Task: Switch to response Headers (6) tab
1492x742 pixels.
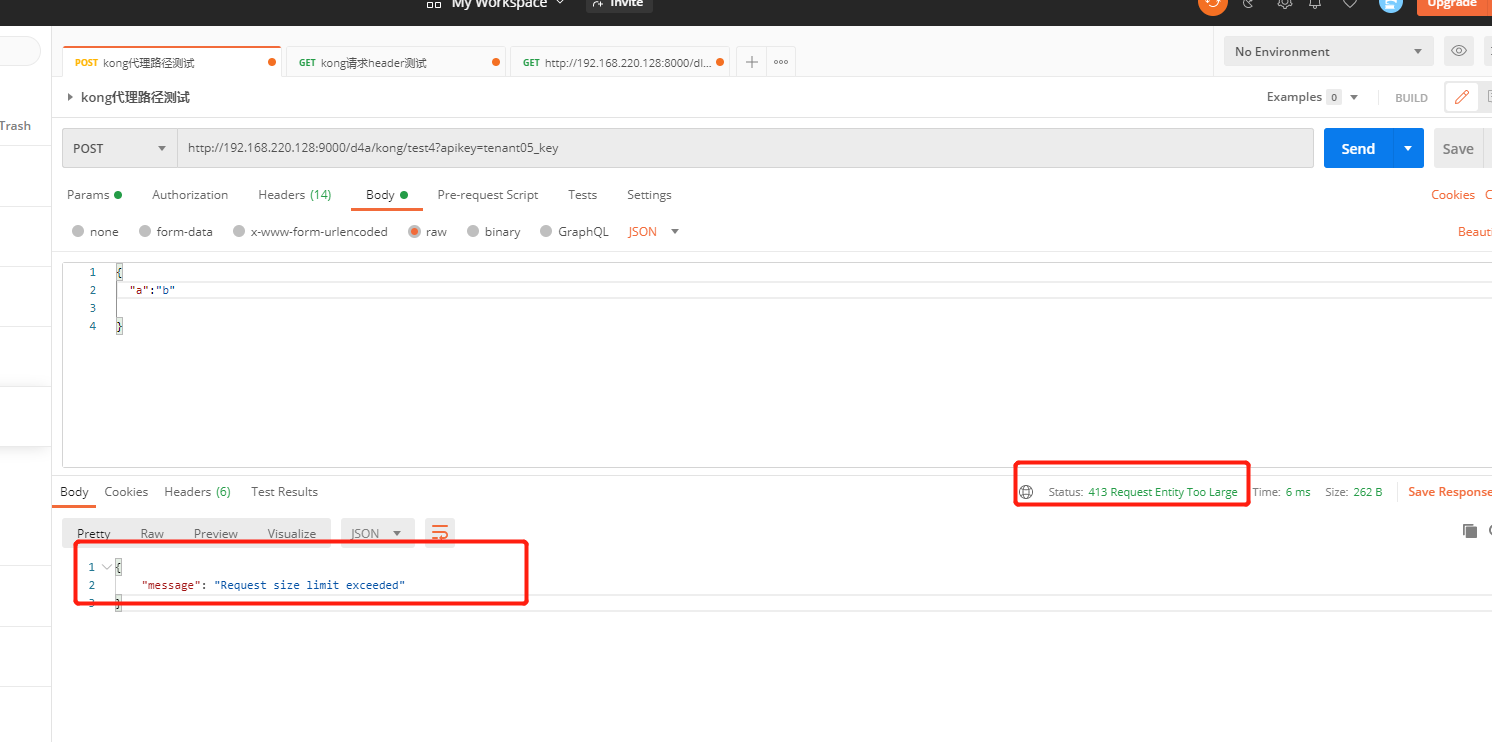Action: tap(198, 492)
